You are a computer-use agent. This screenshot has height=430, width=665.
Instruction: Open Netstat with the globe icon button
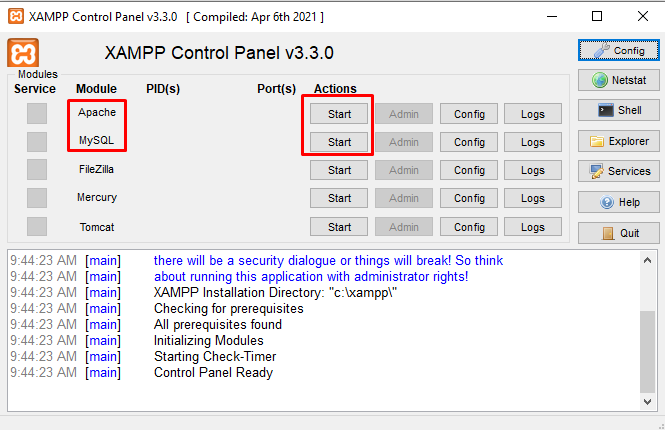coord(618,80)
